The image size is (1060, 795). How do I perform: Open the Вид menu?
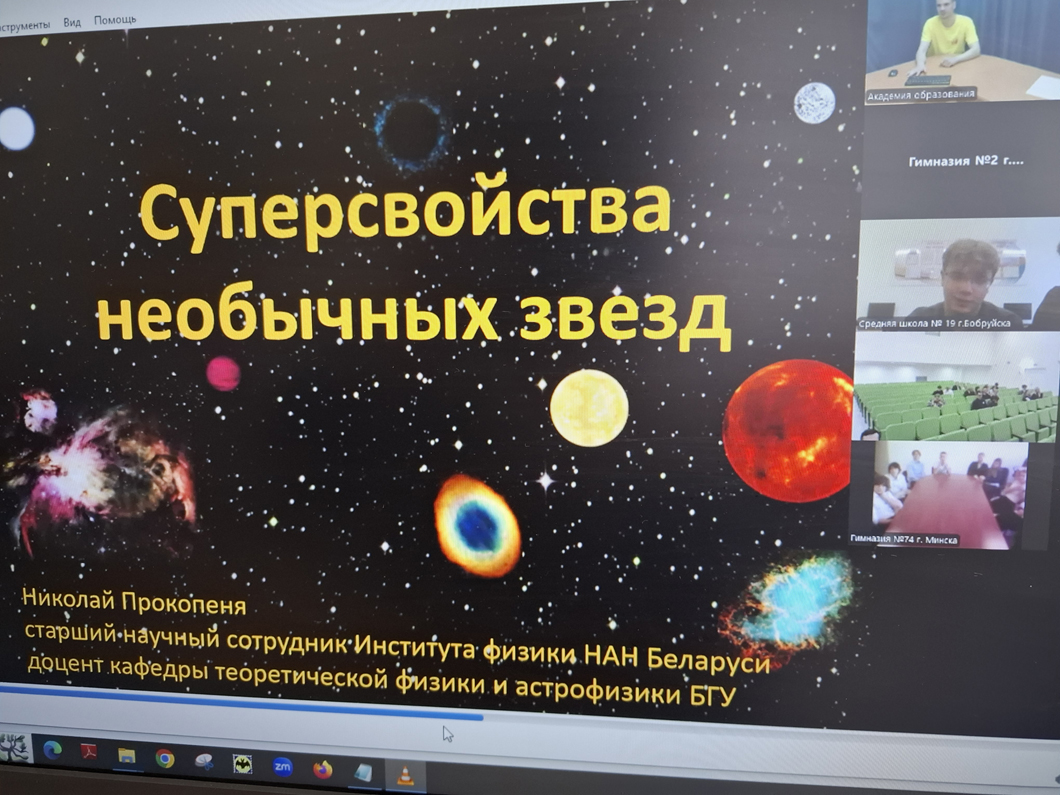coord(72,22)
